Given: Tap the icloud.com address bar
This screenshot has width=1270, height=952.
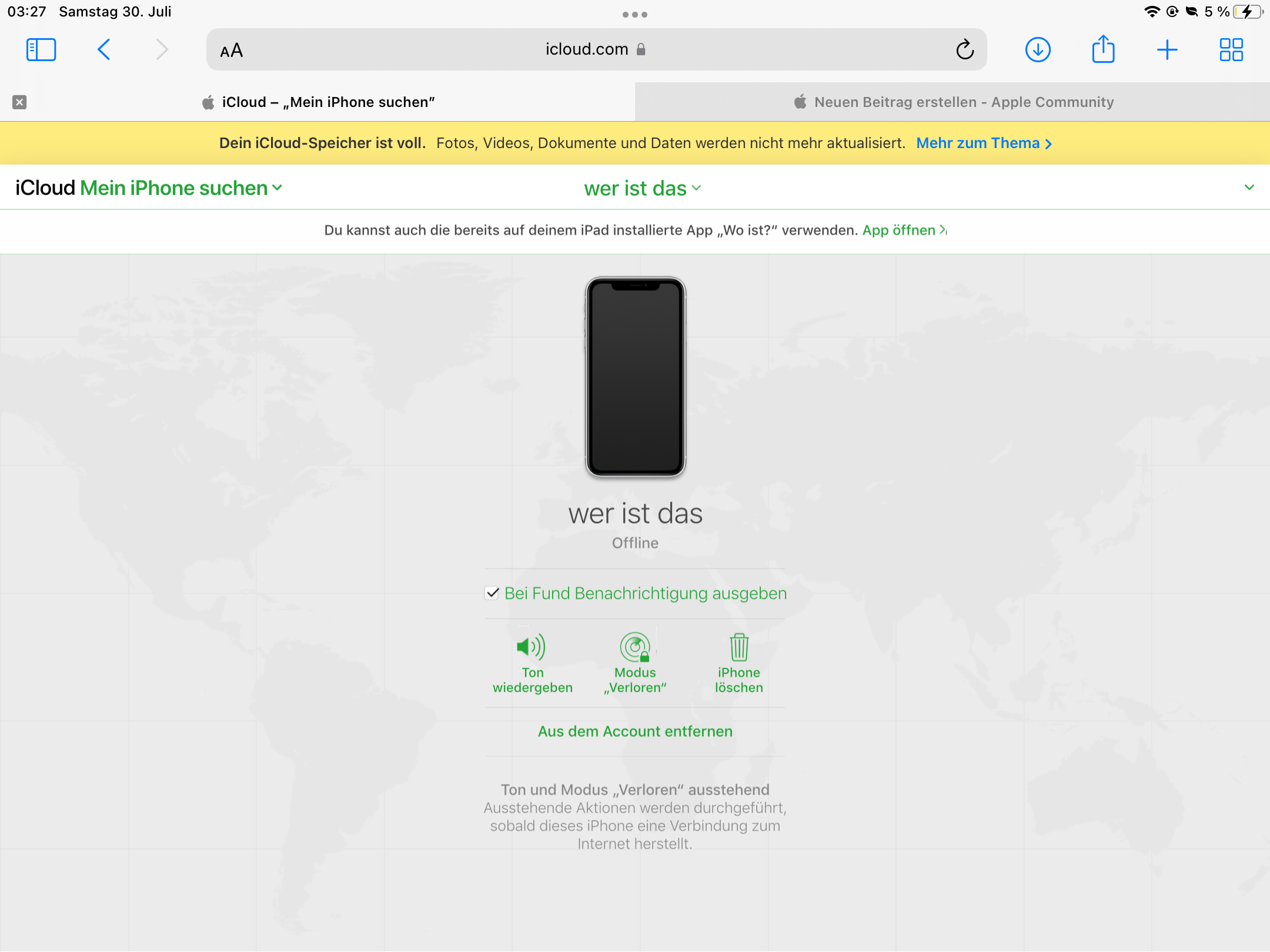Looking at the screenshot, I should pyautogui.click(x=588, y=50).
